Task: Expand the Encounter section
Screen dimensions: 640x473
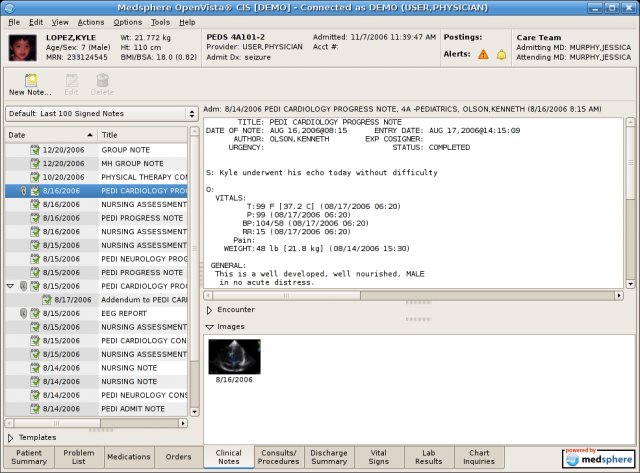Action: [209, 310]
